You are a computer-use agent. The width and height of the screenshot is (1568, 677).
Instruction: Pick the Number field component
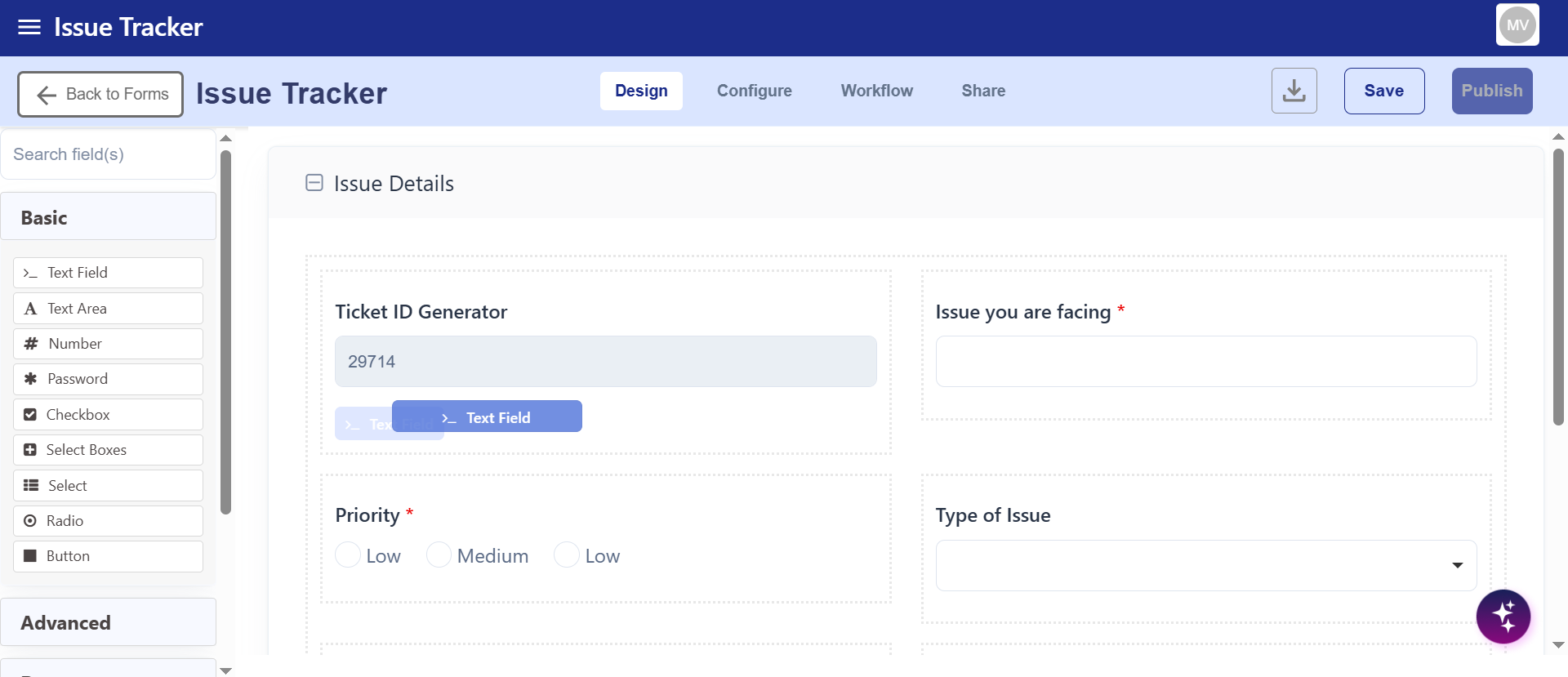108,344
